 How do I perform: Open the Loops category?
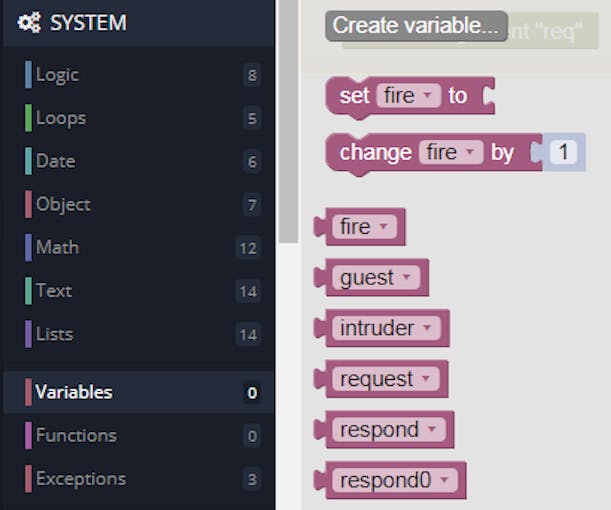point(60,118)
